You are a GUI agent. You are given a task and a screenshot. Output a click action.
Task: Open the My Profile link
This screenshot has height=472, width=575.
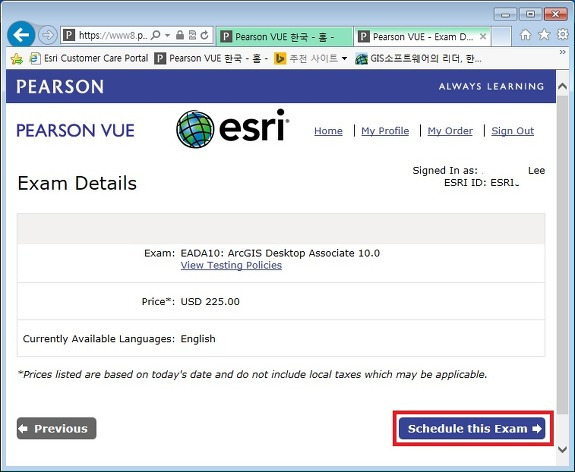(385, 131)
